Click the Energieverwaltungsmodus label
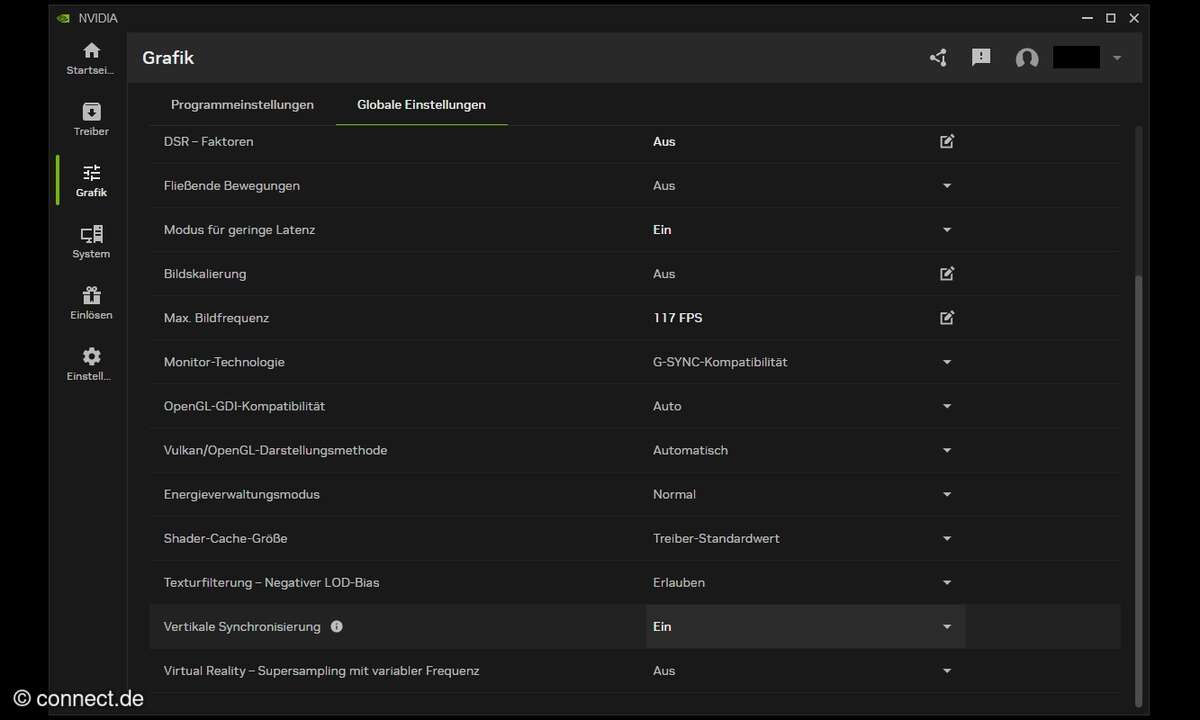This screenshot has height=720, width=1200. coord(242,494)
